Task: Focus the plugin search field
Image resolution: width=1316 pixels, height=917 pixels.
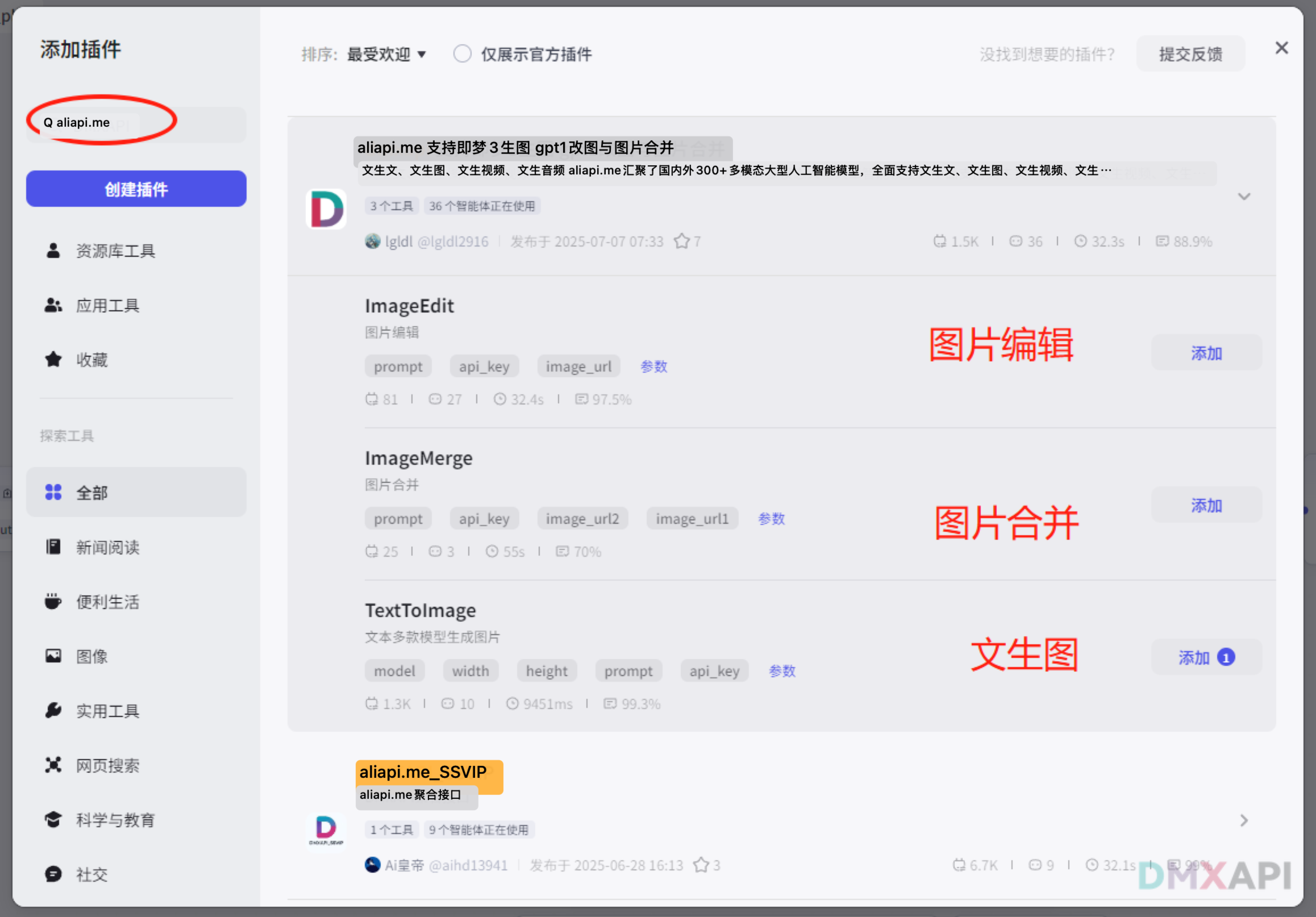Action: pos(136,124)
